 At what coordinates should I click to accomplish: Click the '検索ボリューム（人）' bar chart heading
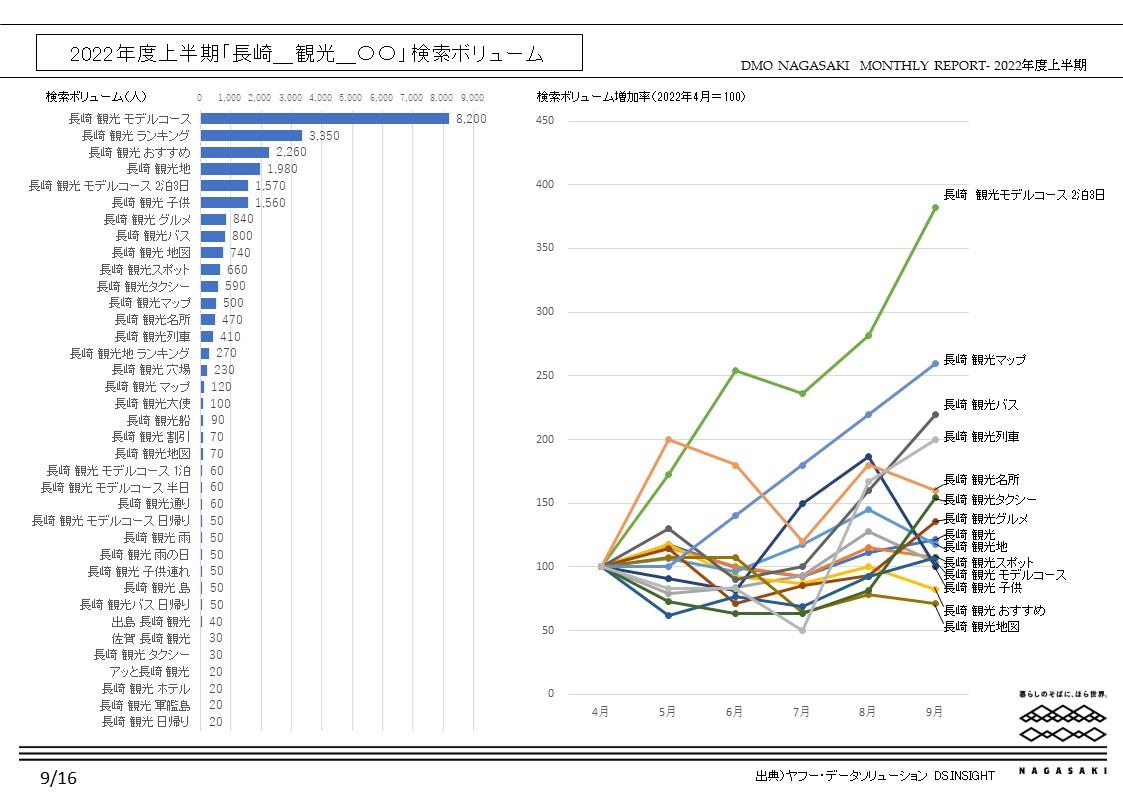coord(96,97)
